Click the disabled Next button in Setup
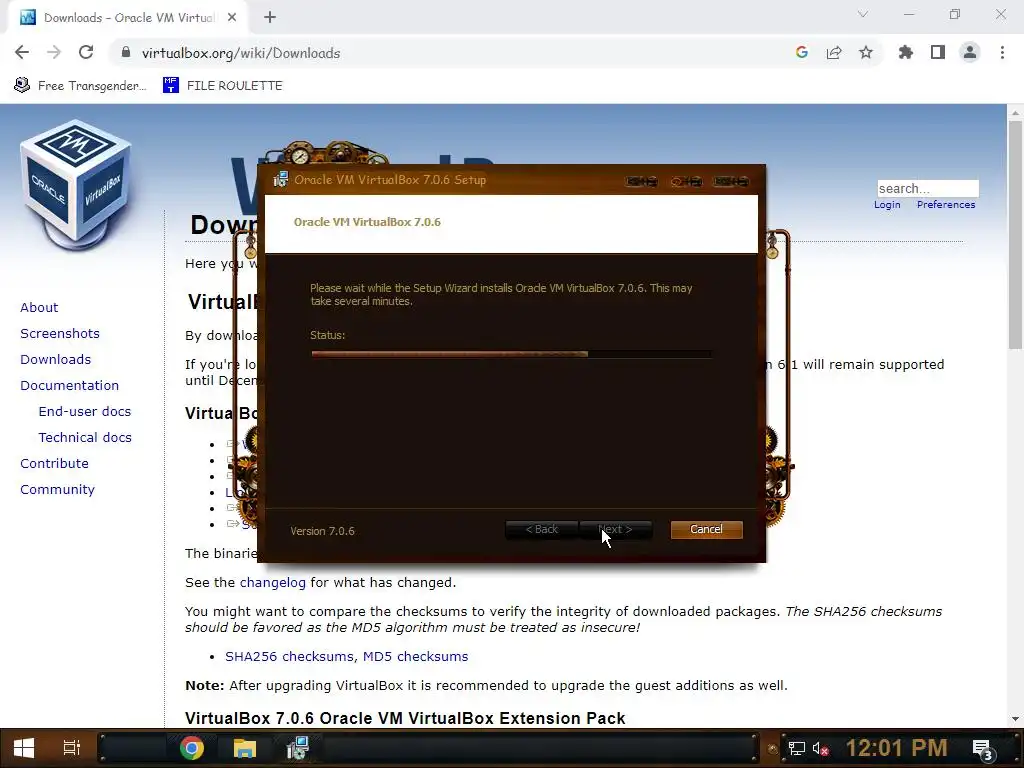Image resolution: width=1024 pixels, height=768 pixels. (x=615, y=530)
